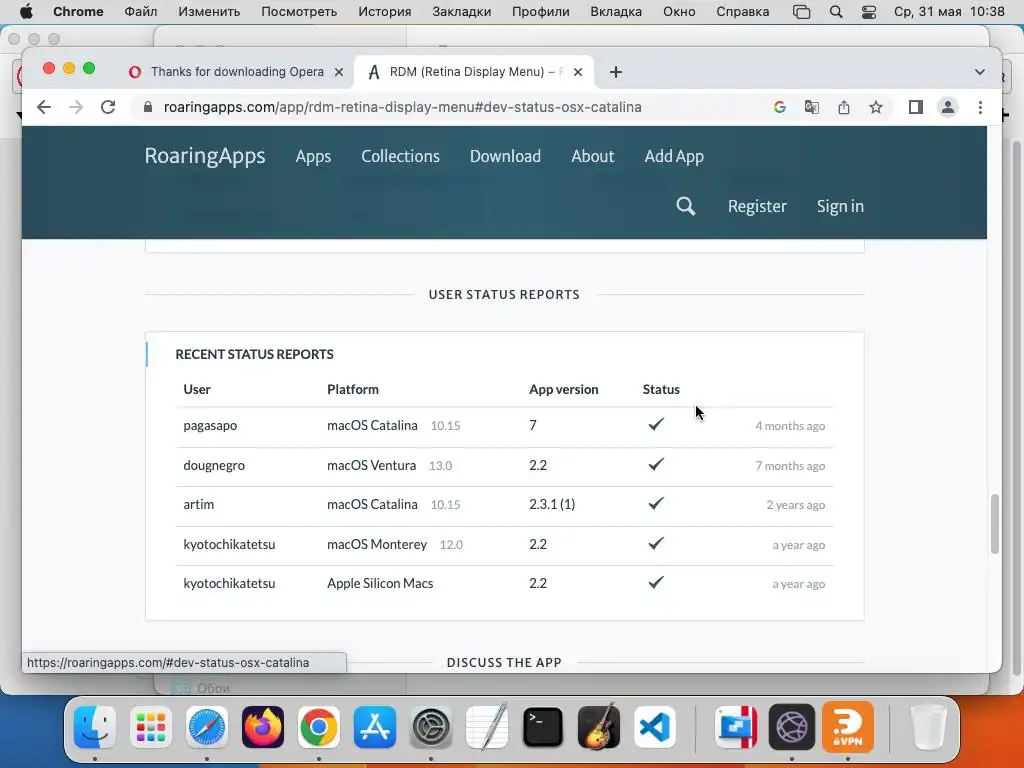Open Finder from the Dock
The height and width of the screenshot is (768, 1024).
(95, 727)
